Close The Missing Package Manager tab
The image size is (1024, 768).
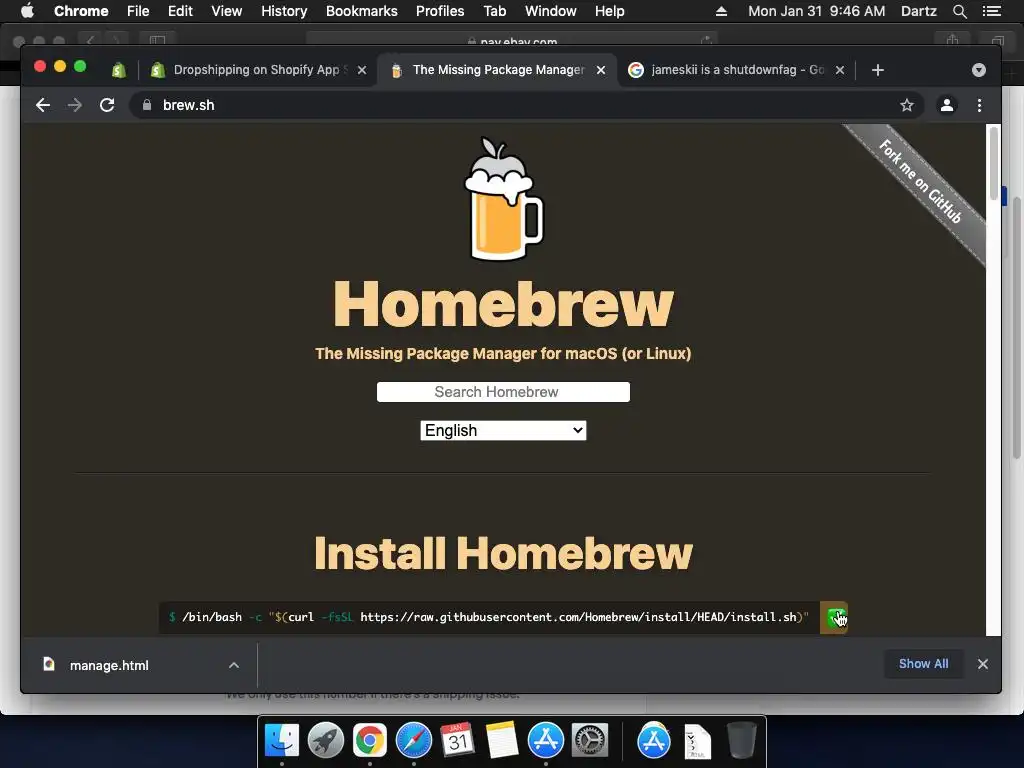tap(601, 70)
